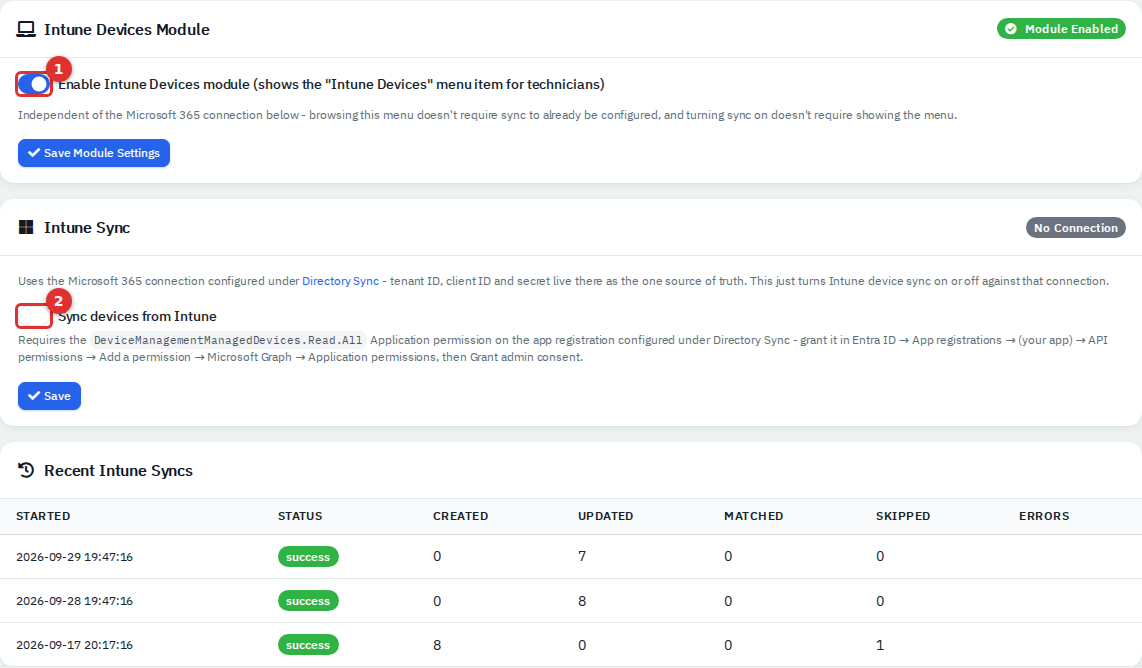Click the skipped value 1 in 2026-09-17 row

(880, 645)
